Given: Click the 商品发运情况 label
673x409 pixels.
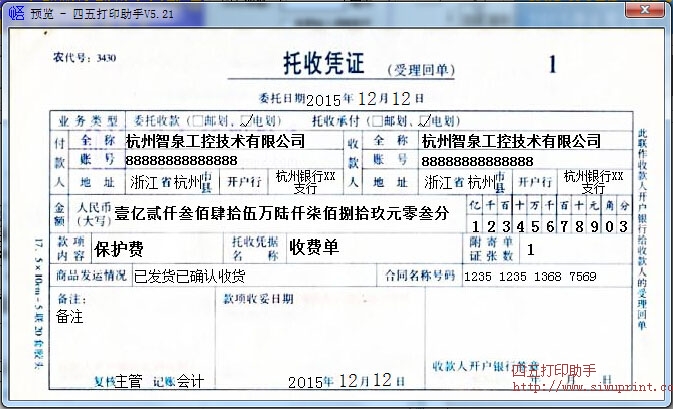Looking at the screenshot, I should pyautogui.click(x=91, y=276).
